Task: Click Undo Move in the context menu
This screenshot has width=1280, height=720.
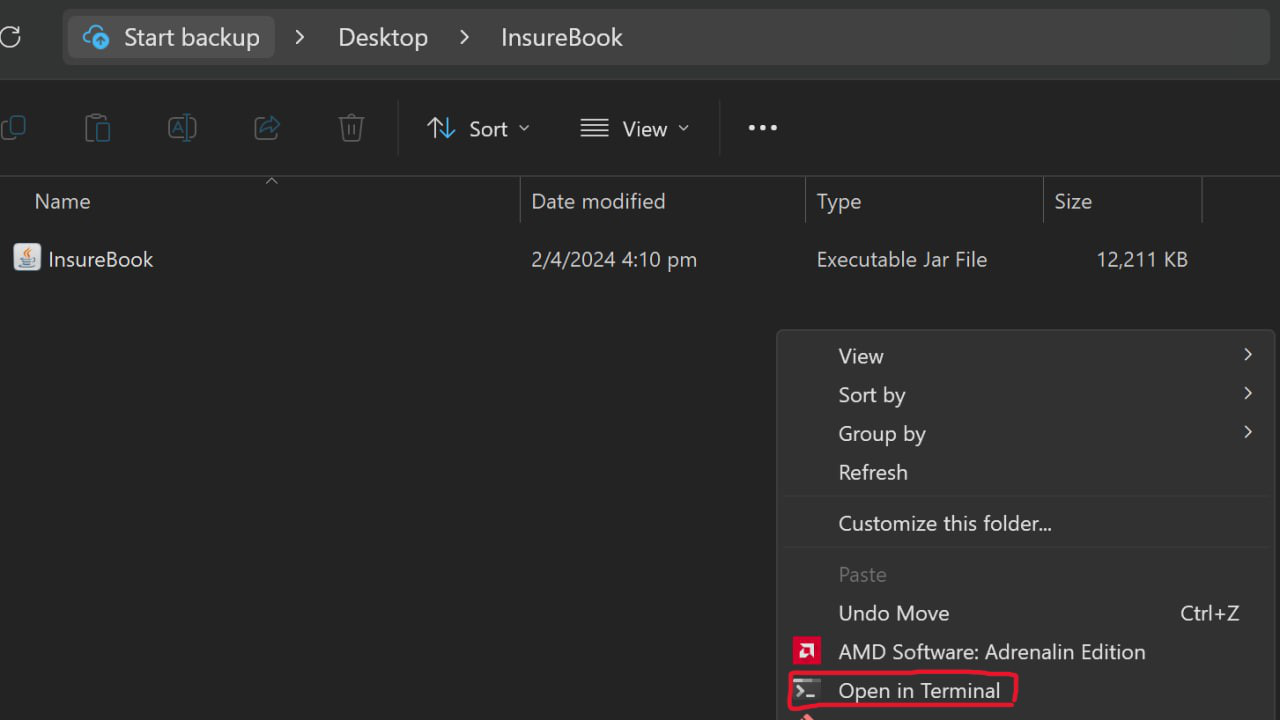Action: coord(893,614)
